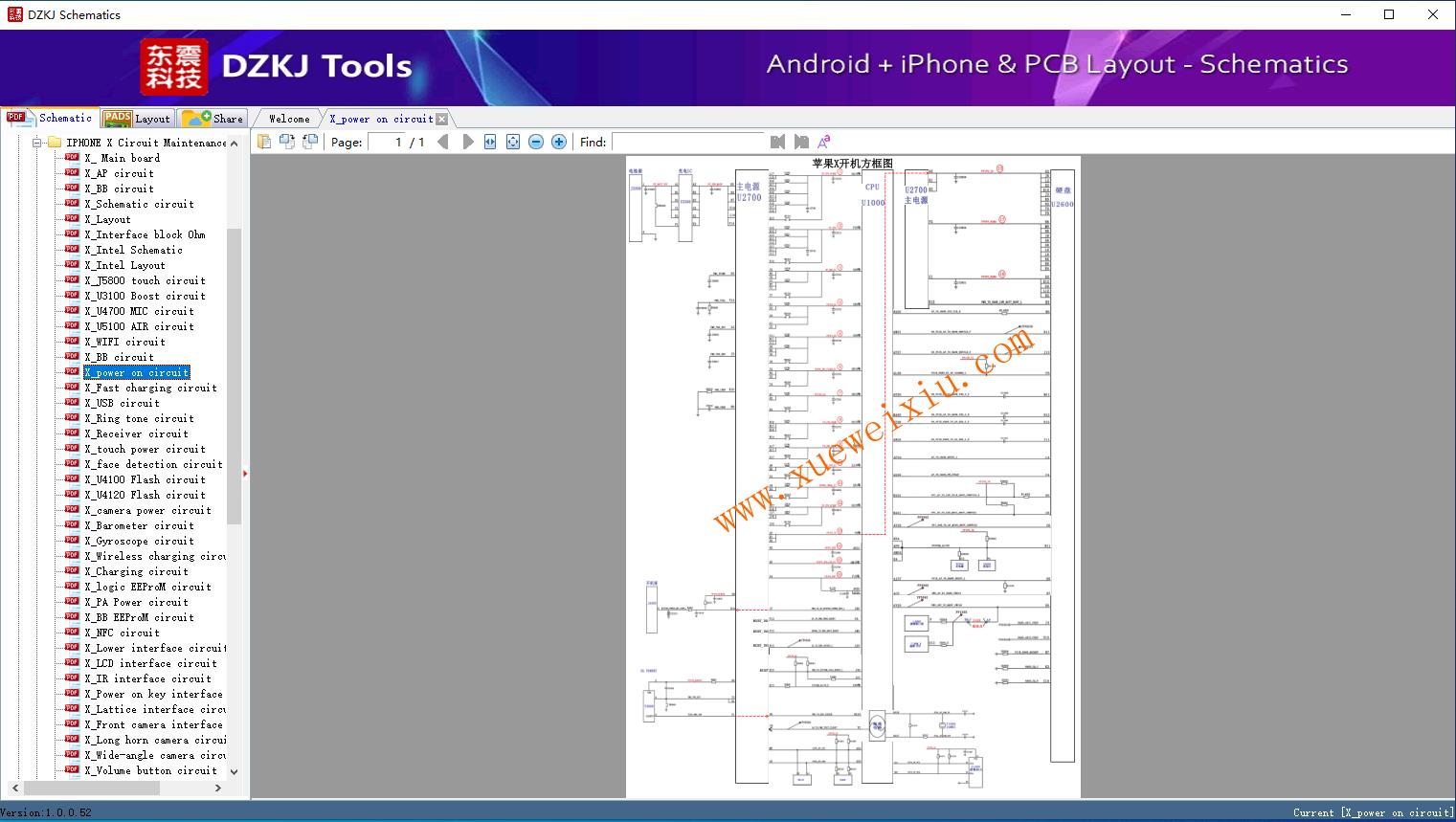The height and width of the screenshot is (822, 1456).
Task: Click the Find text box
Action: tap(687, 142)
